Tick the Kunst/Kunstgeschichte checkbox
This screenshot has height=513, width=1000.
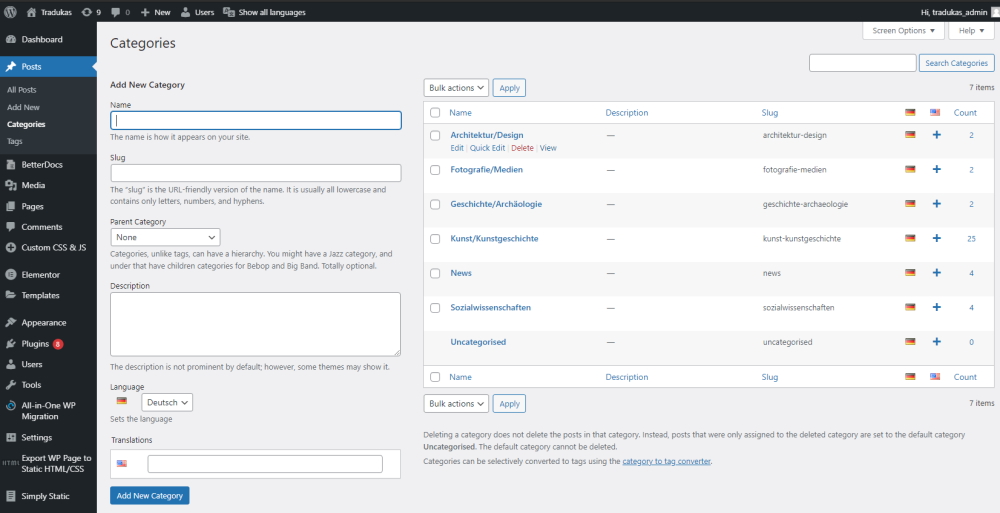click(435, 239)
